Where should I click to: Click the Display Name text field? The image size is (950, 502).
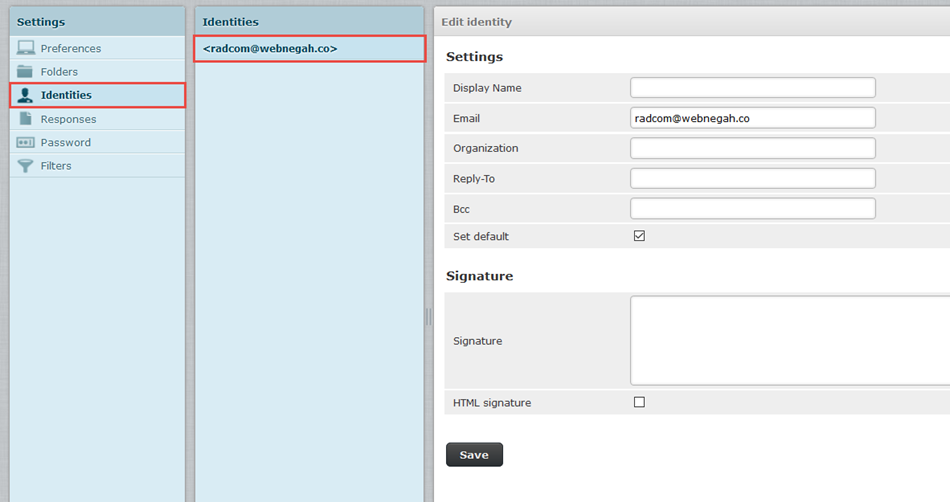click(x=752, y=88)
